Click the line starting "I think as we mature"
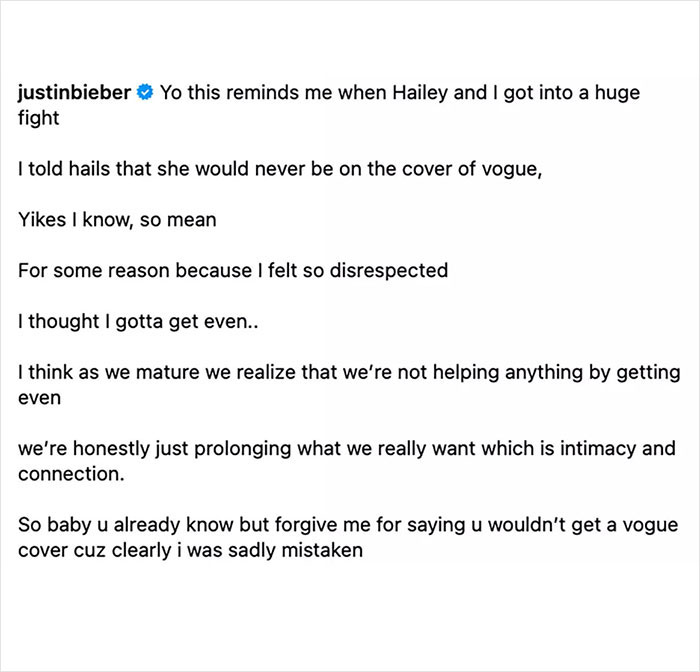This screenshot has width=700, height=672. pyautogui.click(x=348, y=372)
